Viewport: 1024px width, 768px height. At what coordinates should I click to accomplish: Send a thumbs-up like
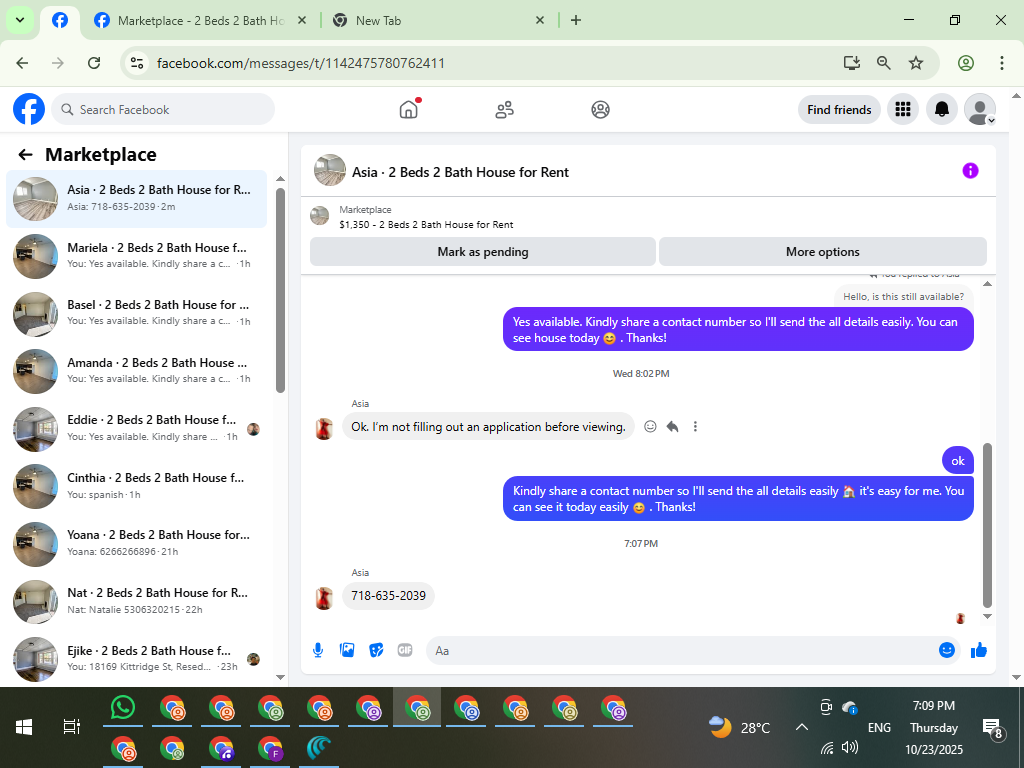[x=979, y=650]
